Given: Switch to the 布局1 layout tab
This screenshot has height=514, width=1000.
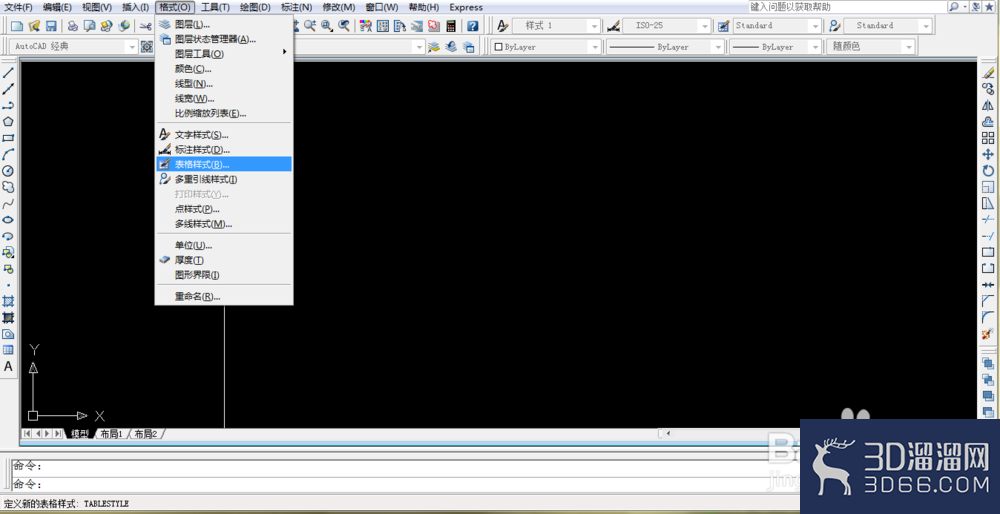Looking at the screenshot, I should tap(112, 434).
